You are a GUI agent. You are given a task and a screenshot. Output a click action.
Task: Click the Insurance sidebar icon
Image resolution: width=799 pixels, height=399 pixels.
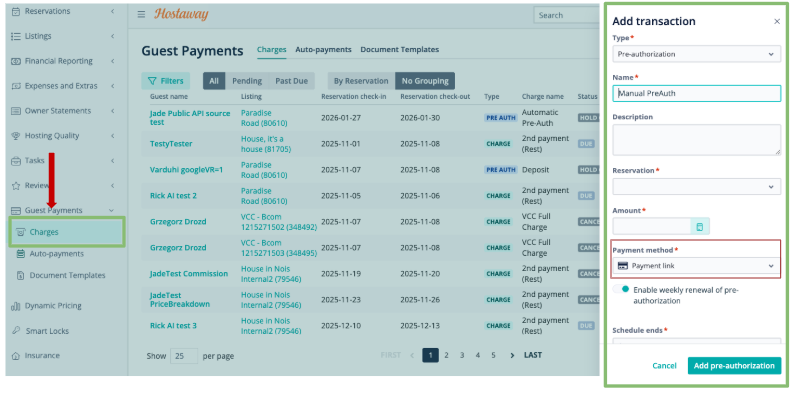coord(16,356)
